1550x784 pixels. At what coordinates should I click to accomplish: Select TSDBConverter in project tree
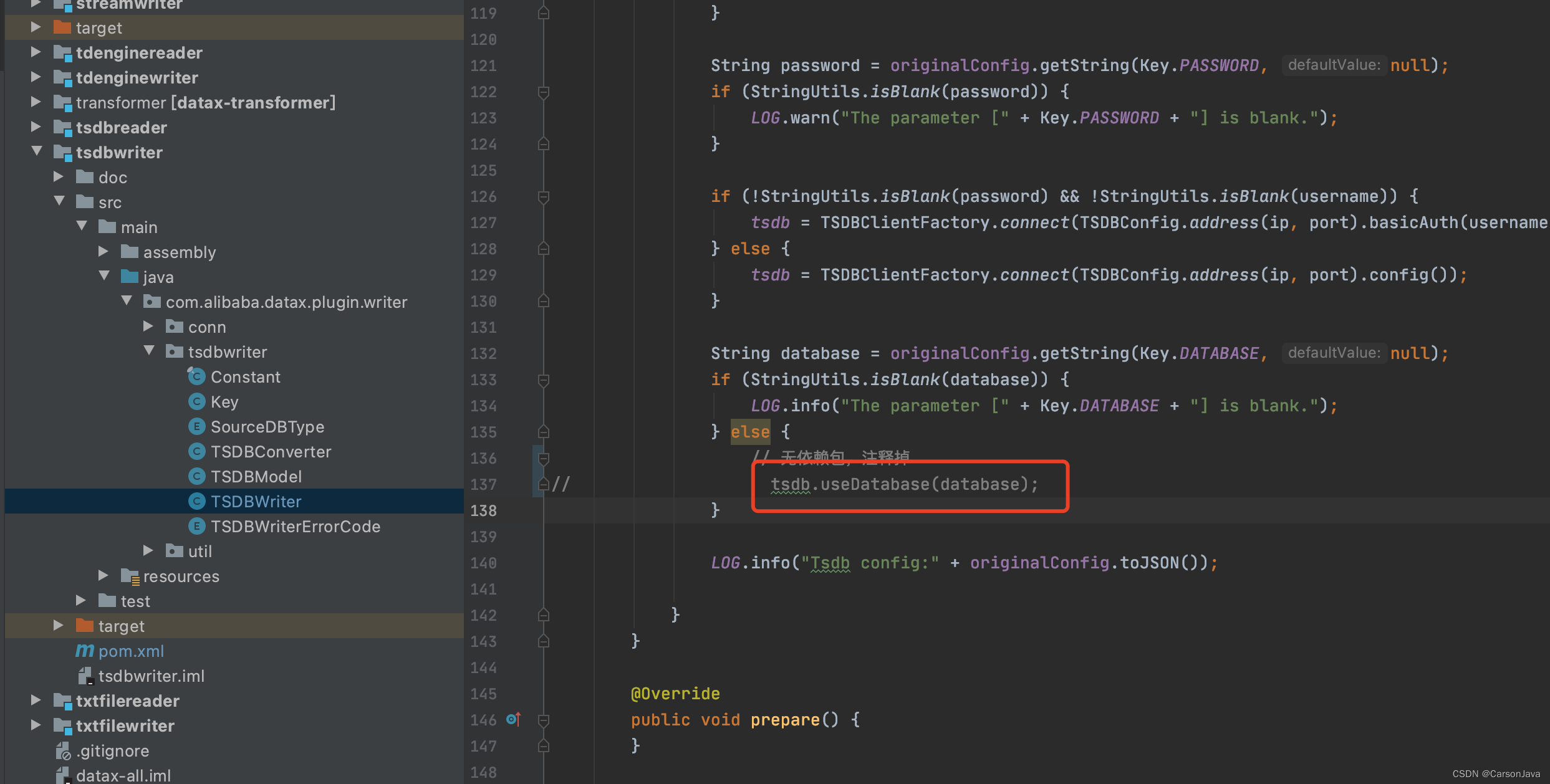271,452
